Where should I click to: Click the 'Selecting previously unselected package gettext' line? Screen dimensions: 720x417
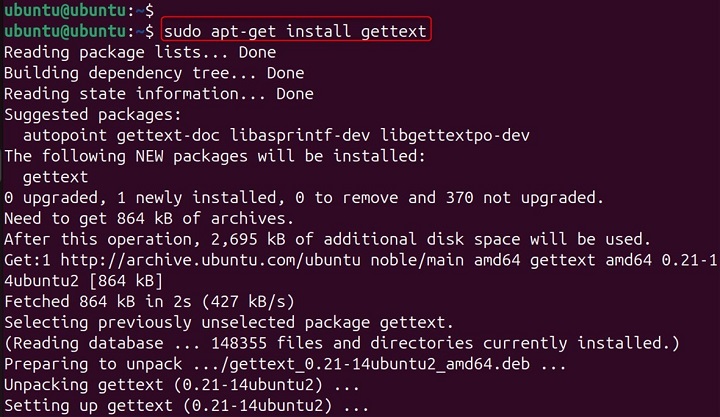point(229,323)
